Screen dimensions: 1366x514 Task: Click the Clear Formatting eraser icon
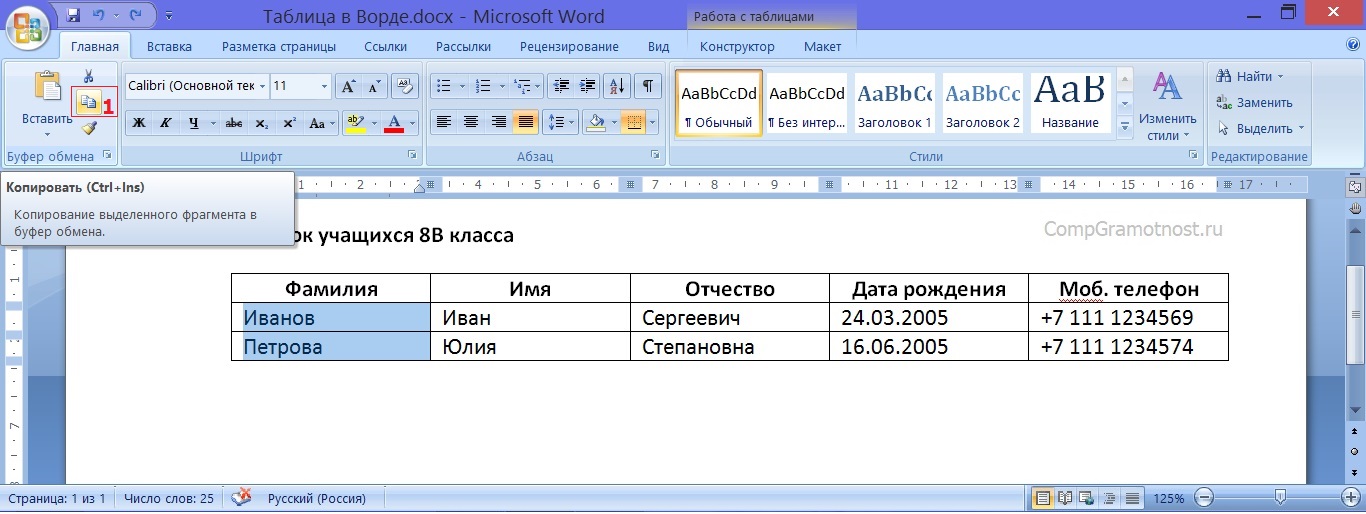pos(404,86)
